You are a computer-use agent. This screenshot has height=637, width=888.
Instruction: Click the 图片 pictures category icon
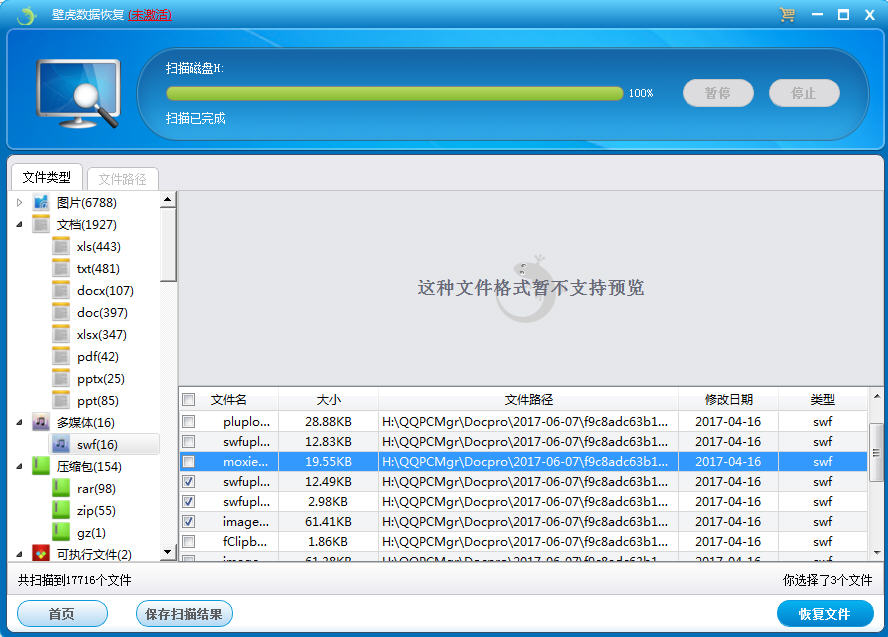(41, 203)
